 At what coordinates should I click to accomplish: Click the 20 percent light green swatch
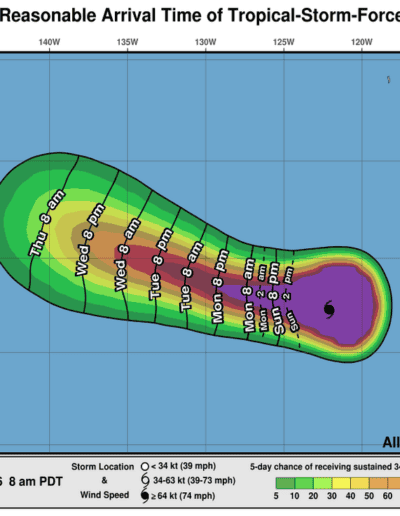point(322,483)
